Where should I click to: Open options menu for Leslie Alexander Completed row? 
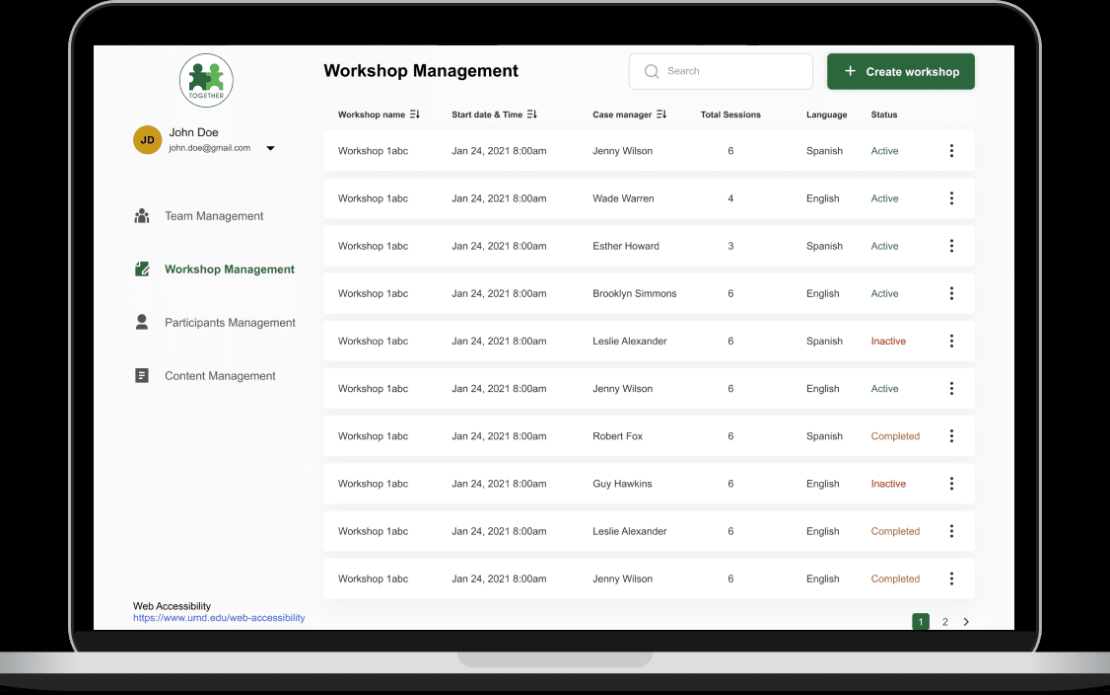(951, 531)
